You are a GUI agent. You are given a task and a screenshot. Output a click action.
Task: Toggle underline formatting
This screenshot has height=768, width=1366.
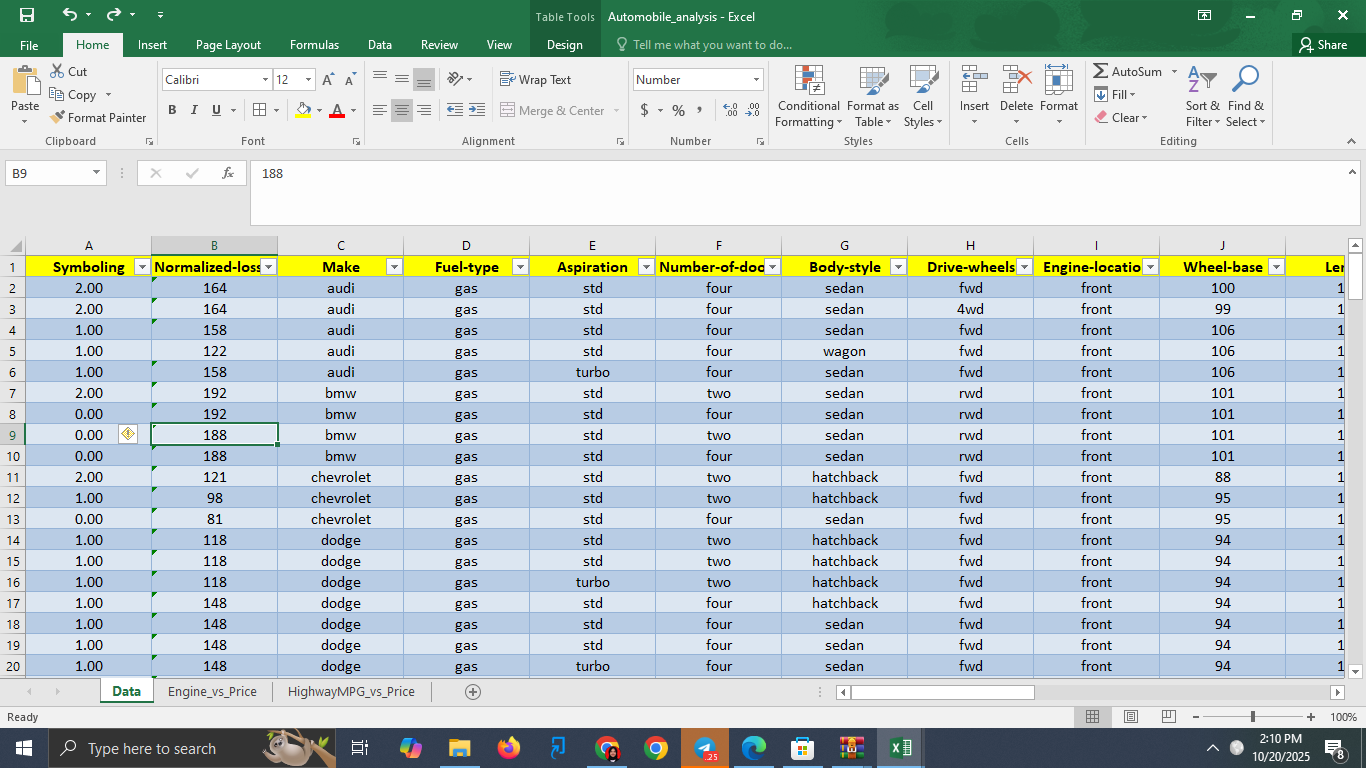point(216,110)
